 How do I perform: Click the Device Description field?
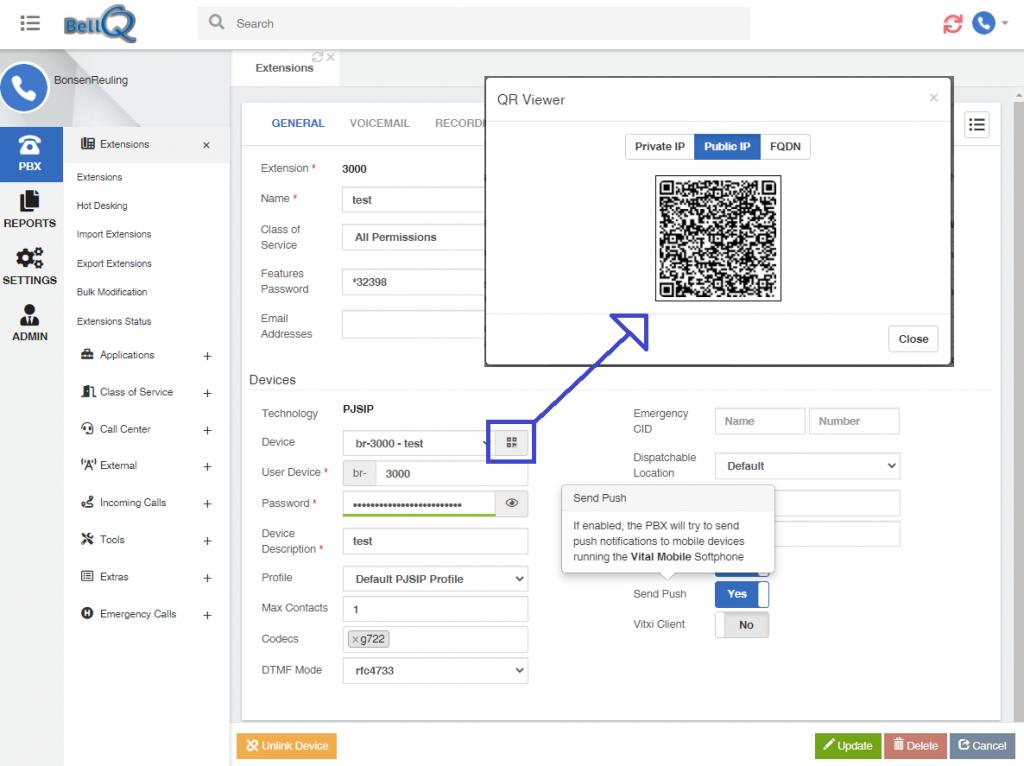tap(435, 541)
